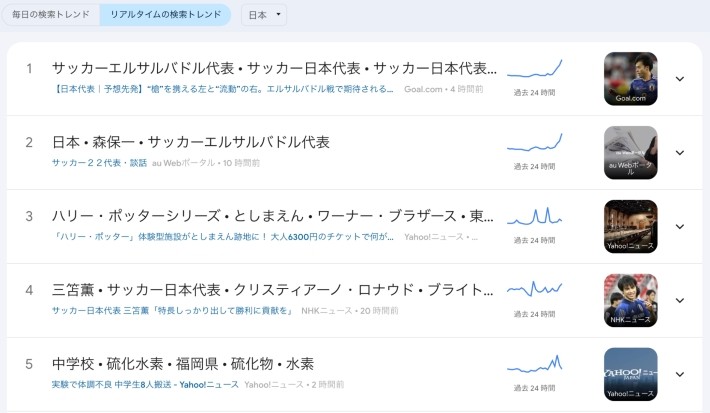Screen dimensions: 710x413
Task: Expand trend 5 中学校・硫化水素 chevron
Action: point(680,374)
